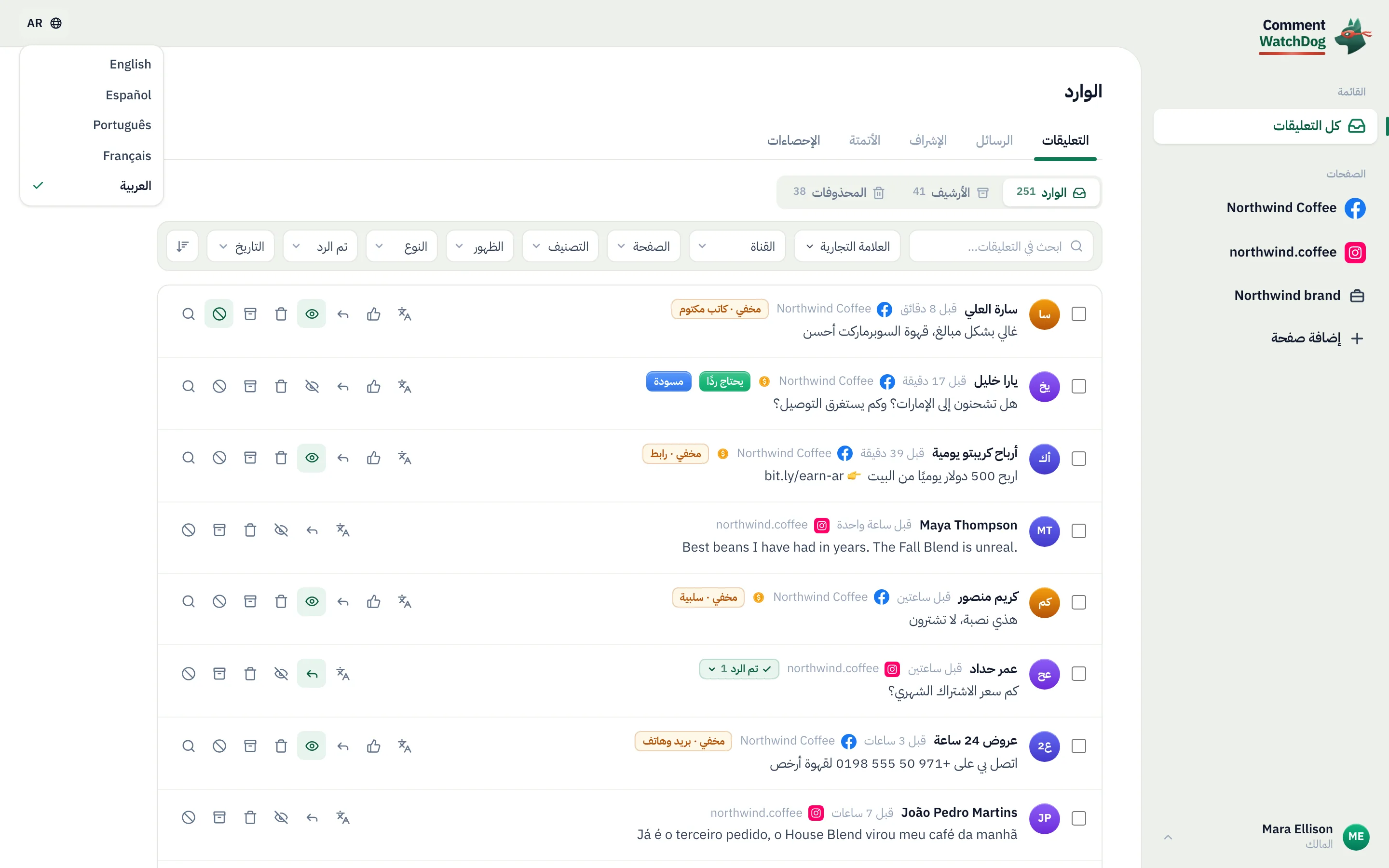1389x868 pixels.
Task: Archive the سارة العلي comment
Action: (250, 314)
